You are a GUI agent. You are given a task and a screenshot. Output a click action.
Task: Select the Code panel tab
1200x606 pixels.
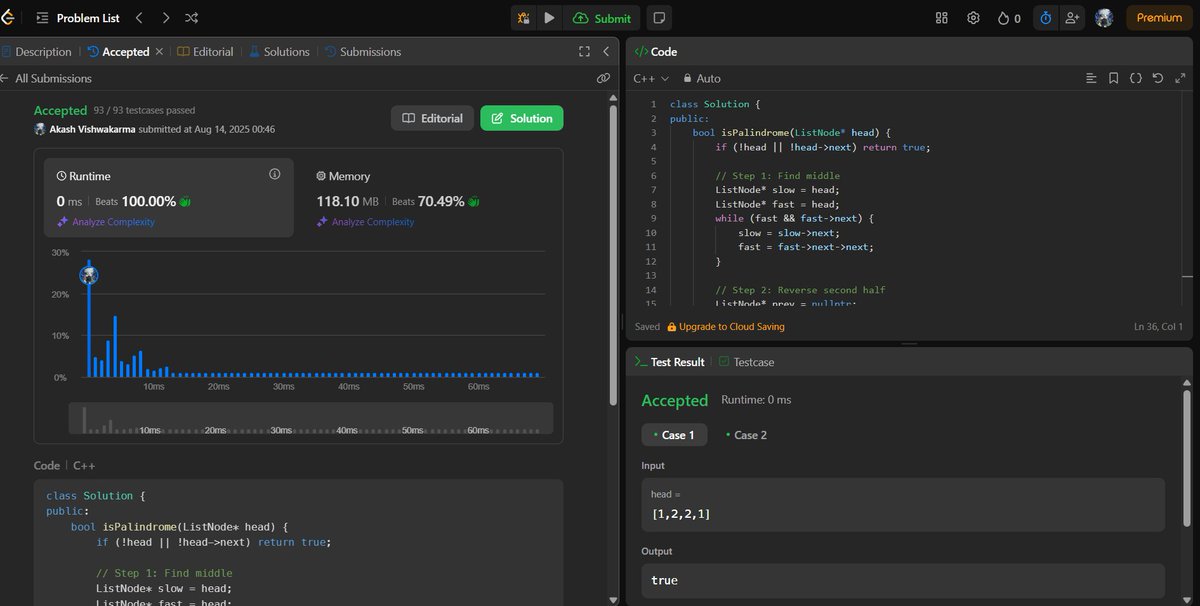pos(657,52)
